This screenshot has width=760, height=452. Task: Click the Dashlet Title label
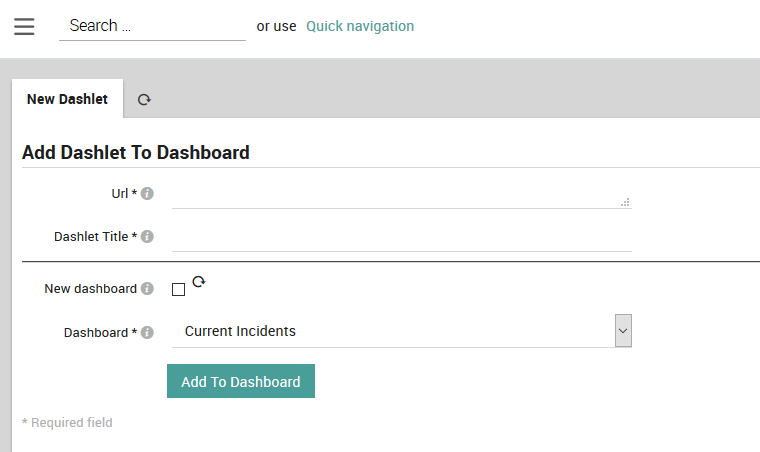(x=91, y=237)
